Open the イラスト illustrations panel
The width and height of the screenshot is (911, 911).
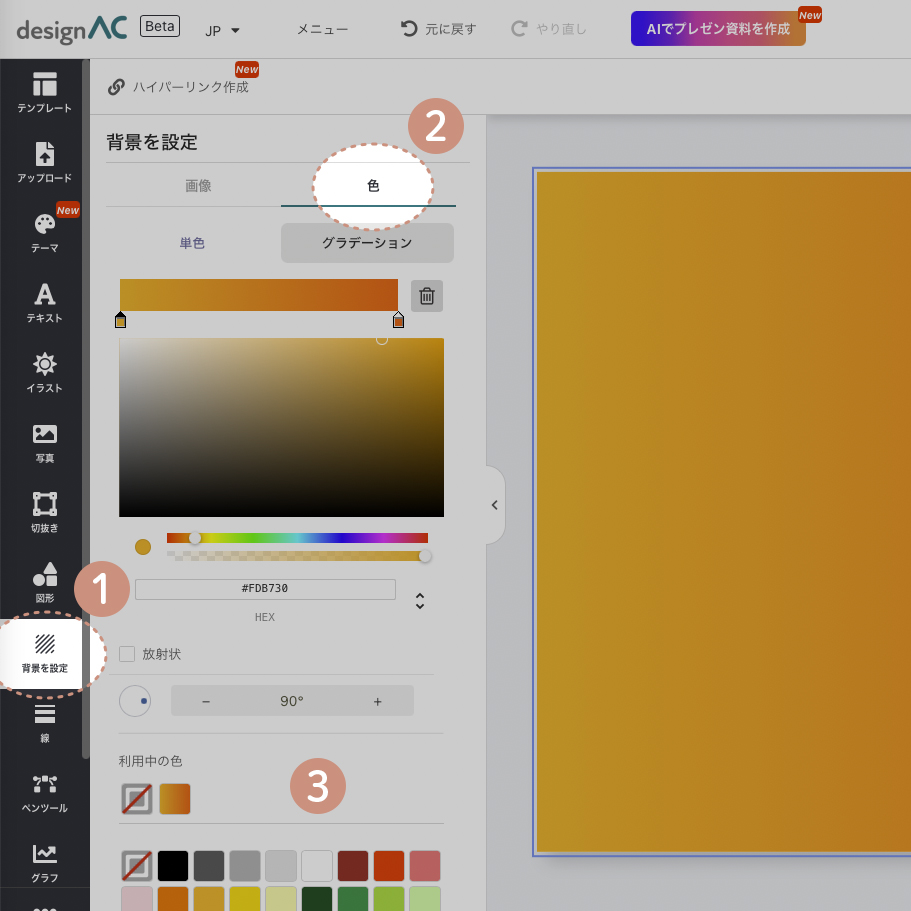pos(44,372)
